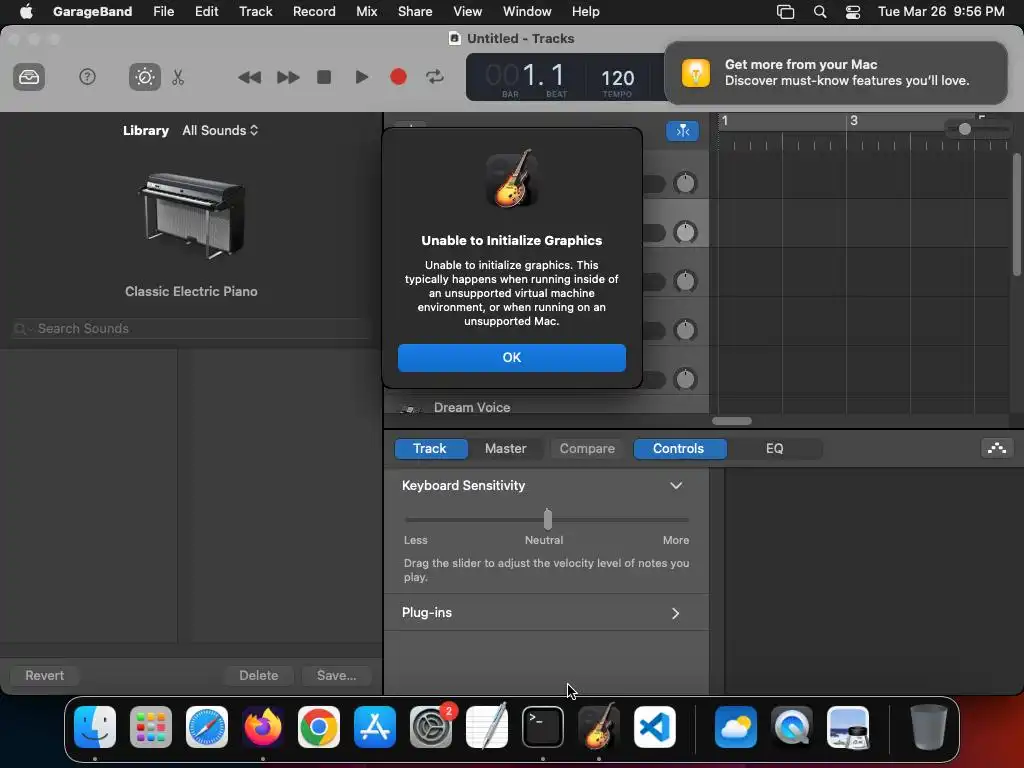
Task: Open Visual Studio Code from the Dock
Action: click(x=655, y=727)
